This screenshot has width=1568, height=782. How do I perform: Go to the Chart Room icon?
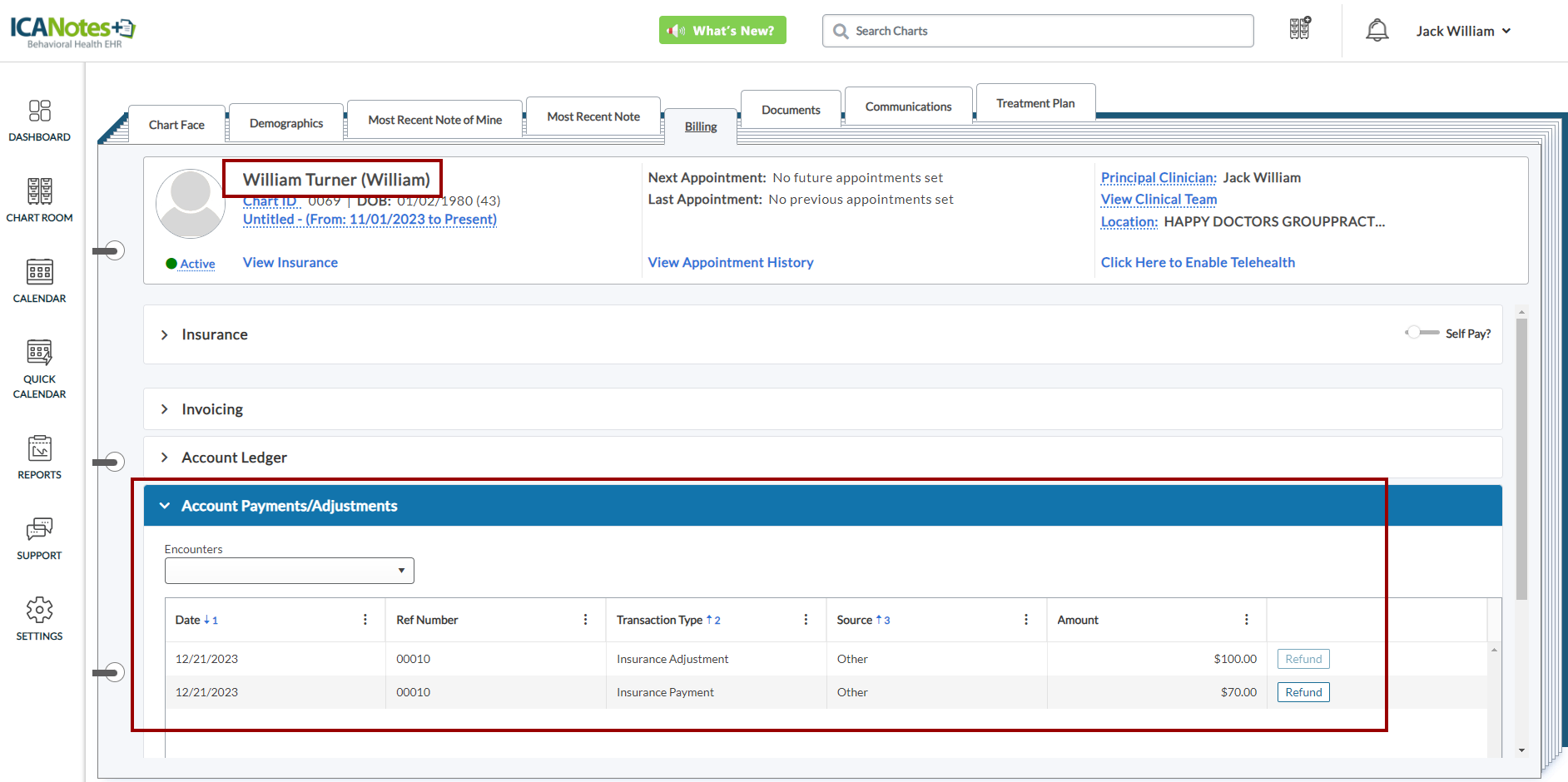point(39,200)
